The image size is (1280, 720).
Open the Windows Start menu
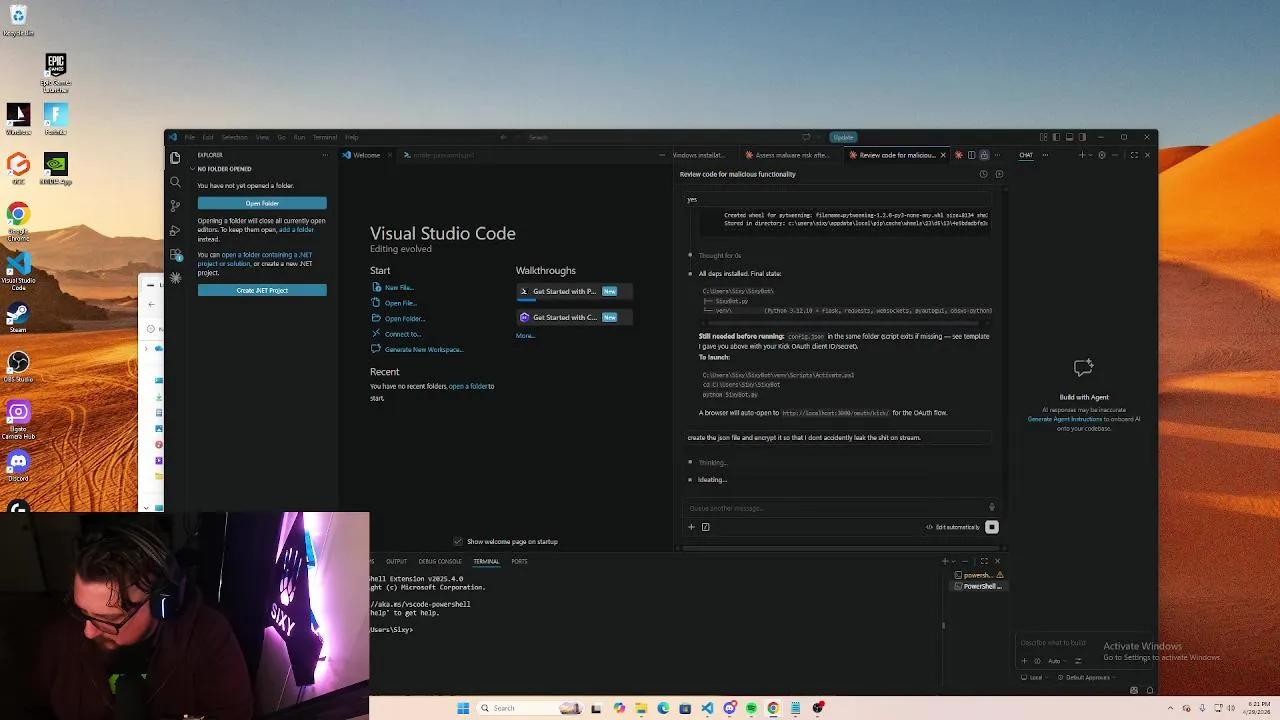click(463, 708)
